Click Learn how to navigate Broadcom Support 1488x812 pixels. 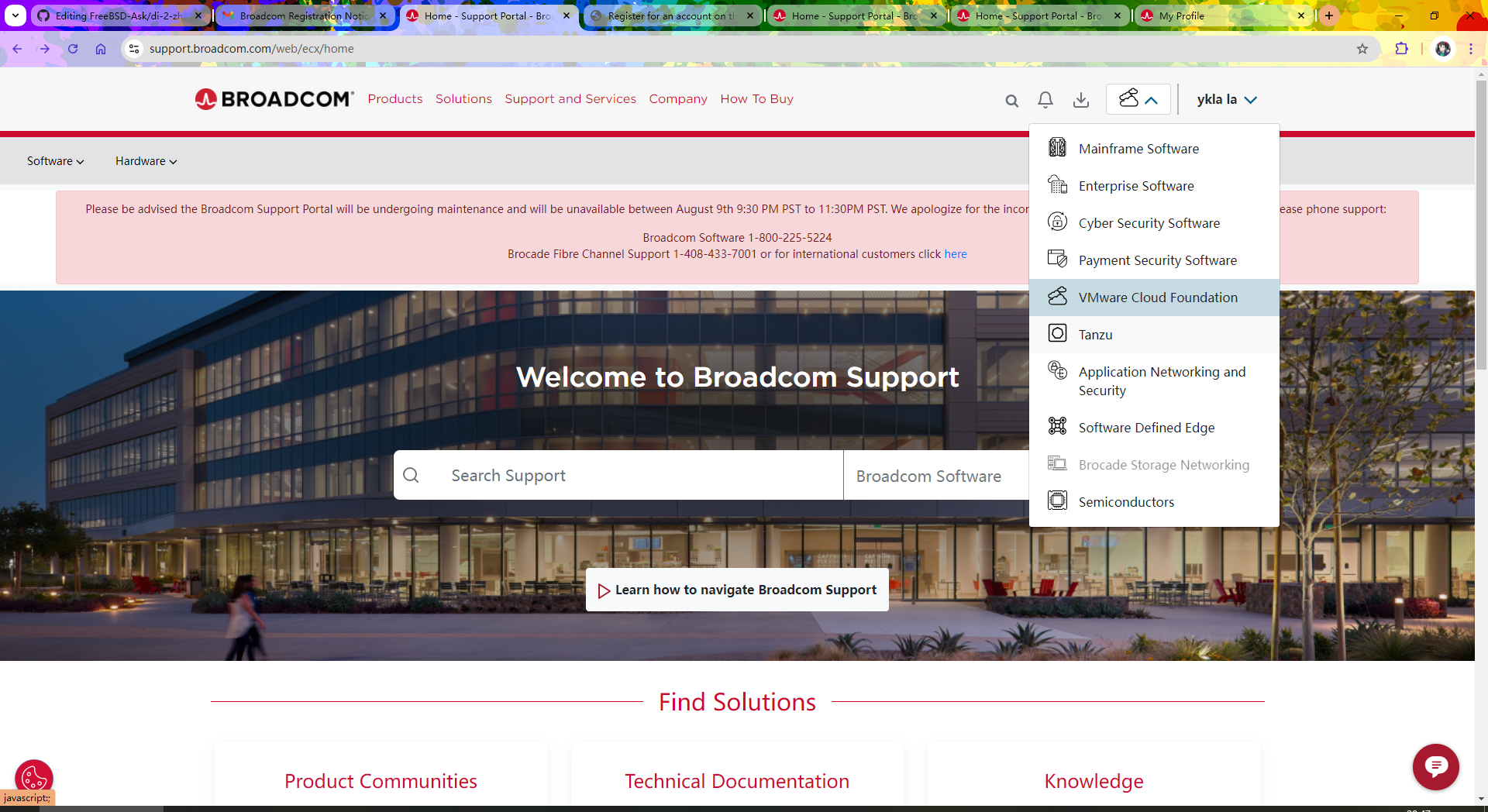[737, 590]
